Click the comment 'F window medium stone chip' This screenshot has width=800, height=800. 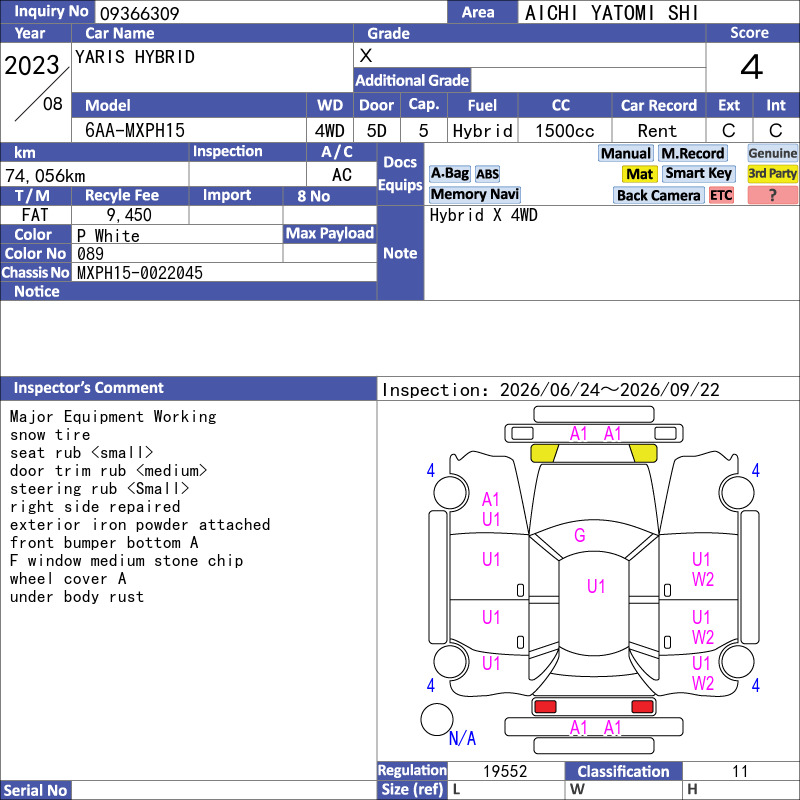pyautogui.click(x=127, y=561)
